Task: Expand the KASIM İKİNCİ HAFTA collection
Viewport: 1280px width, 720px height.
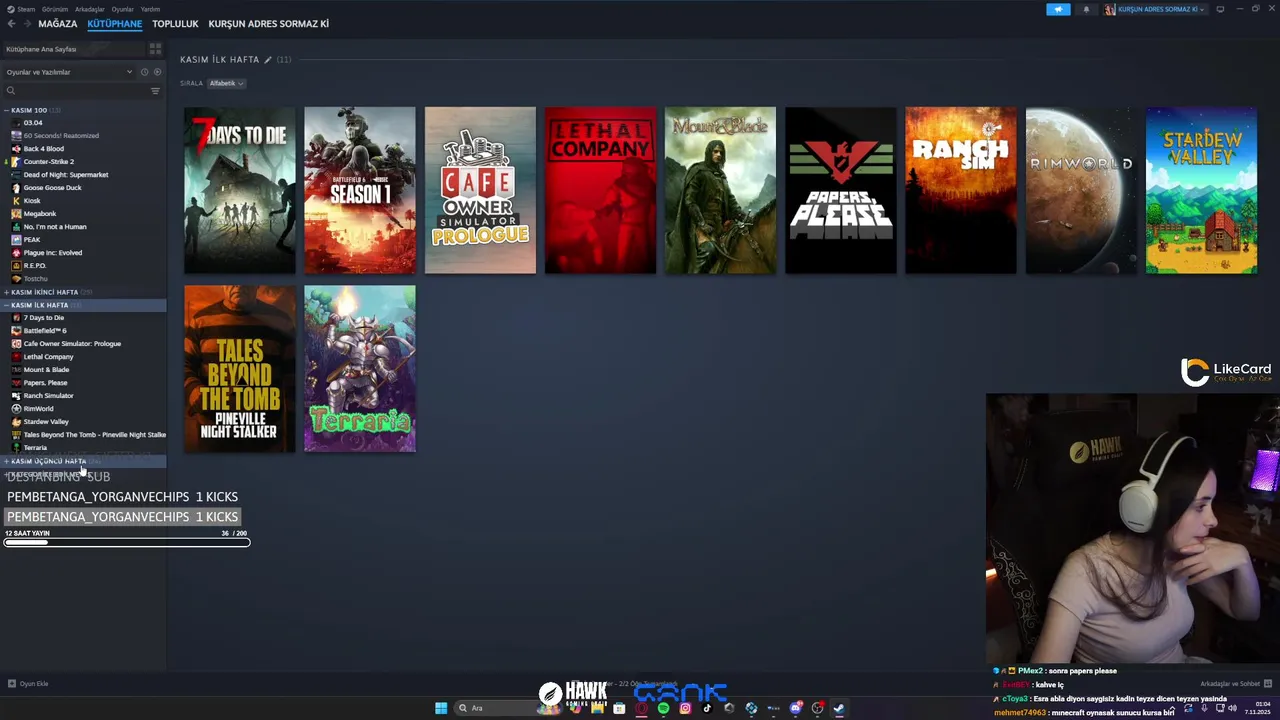Action: coord(6,292)
